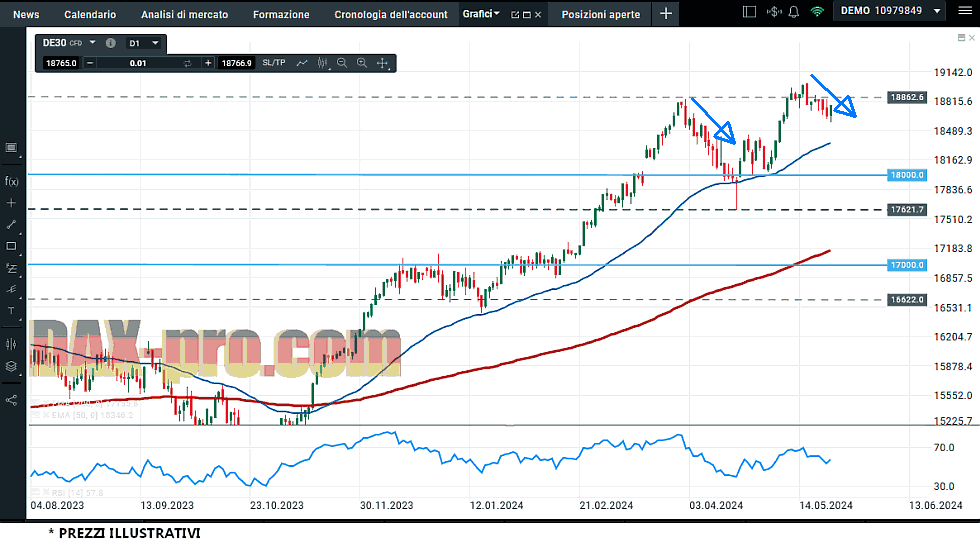This screenshot has height=542, width=980.
Task: Select the Fibonacci retracement tool
Action: pyautogui.click(x=11, y=268)
